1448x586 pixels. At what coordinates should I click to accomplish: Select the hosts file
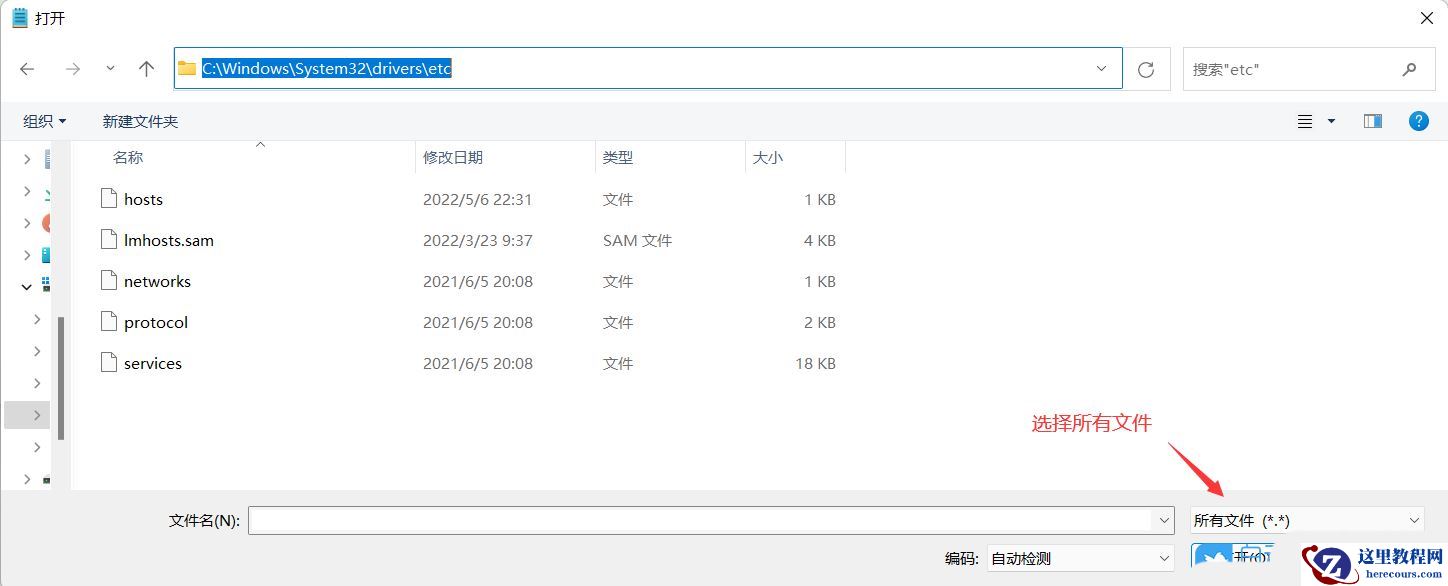click(x=143, y=199)
